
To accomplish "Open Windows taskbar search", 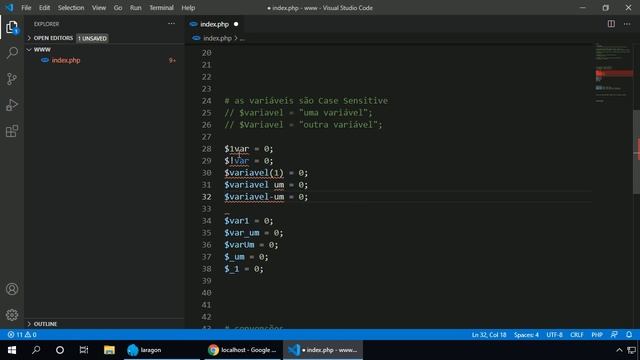I will click(x=36, y=350).
